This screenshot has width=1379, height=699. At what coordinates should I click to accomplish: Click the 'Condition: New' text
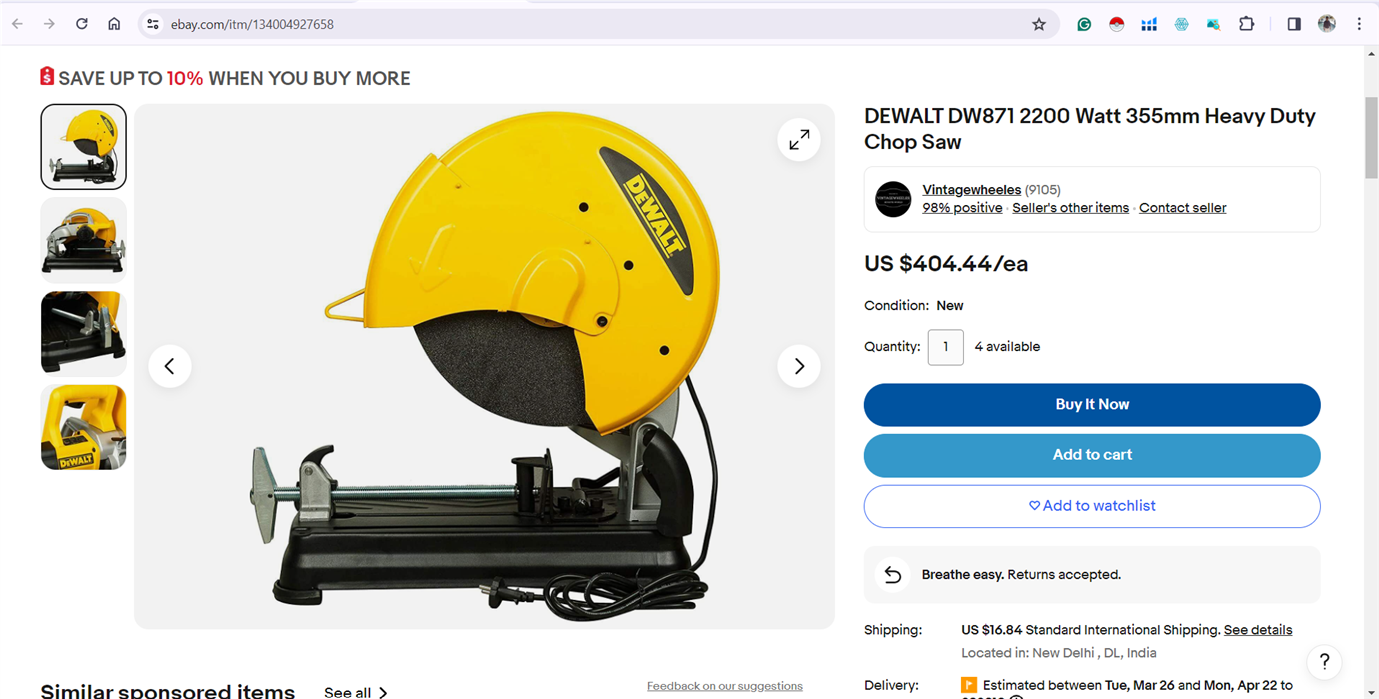pyautogui.click(x=914, y=306)
